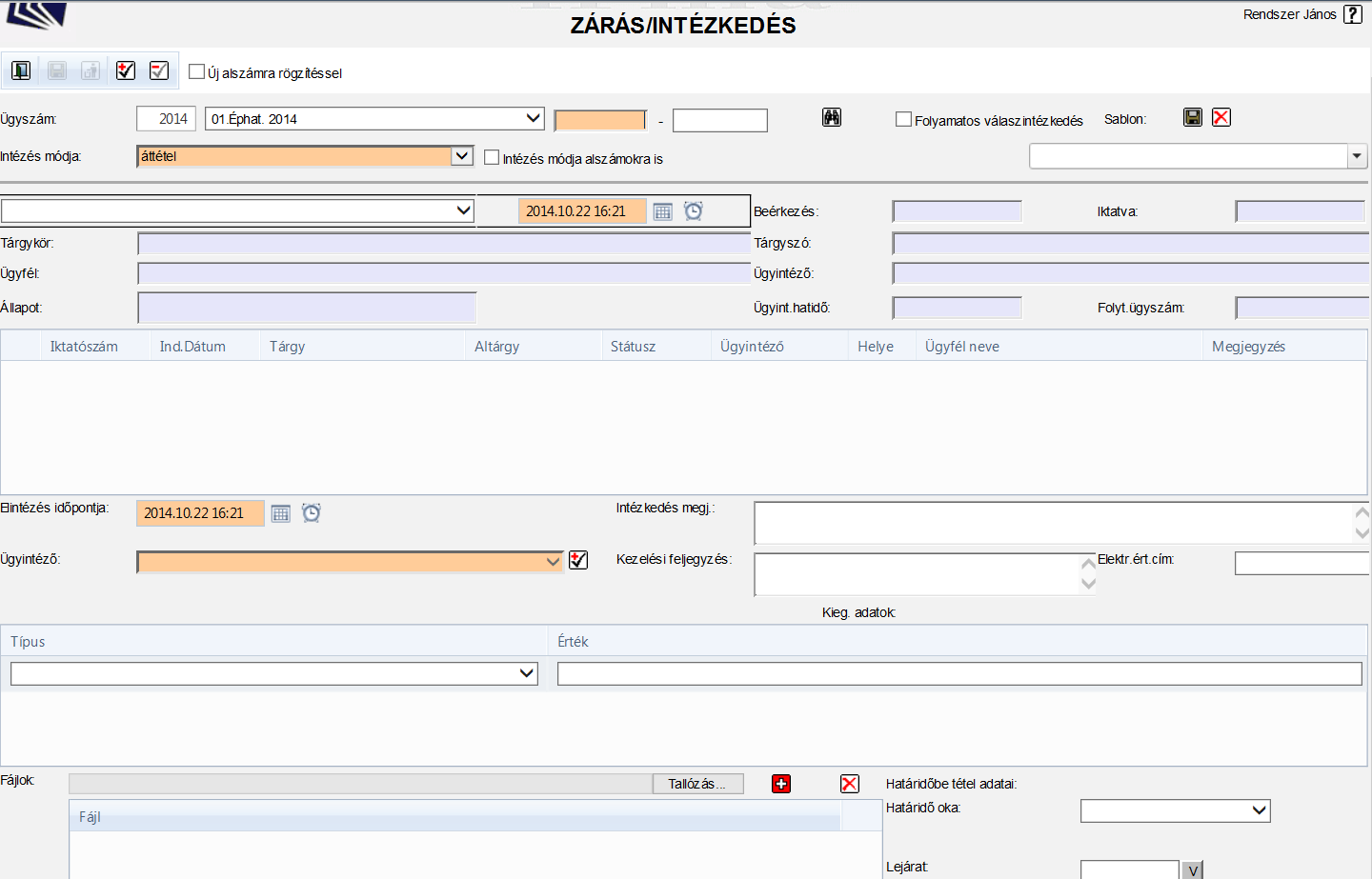The image size is (1372, 879).
Task: Remove file with red X icon
Action: point(850,784)
